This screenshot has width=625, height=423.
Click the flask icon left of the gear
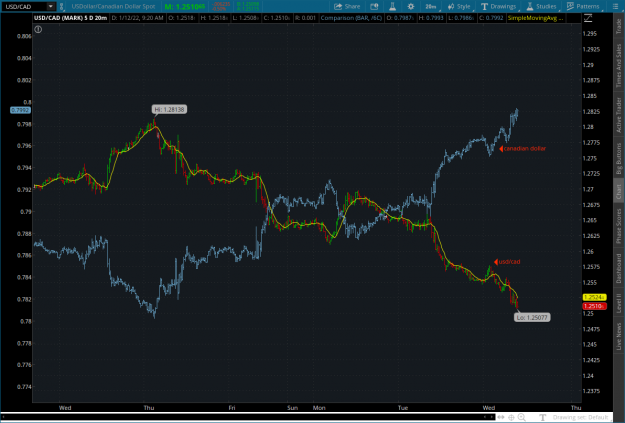pyautogui.click(x=393, y=6)
